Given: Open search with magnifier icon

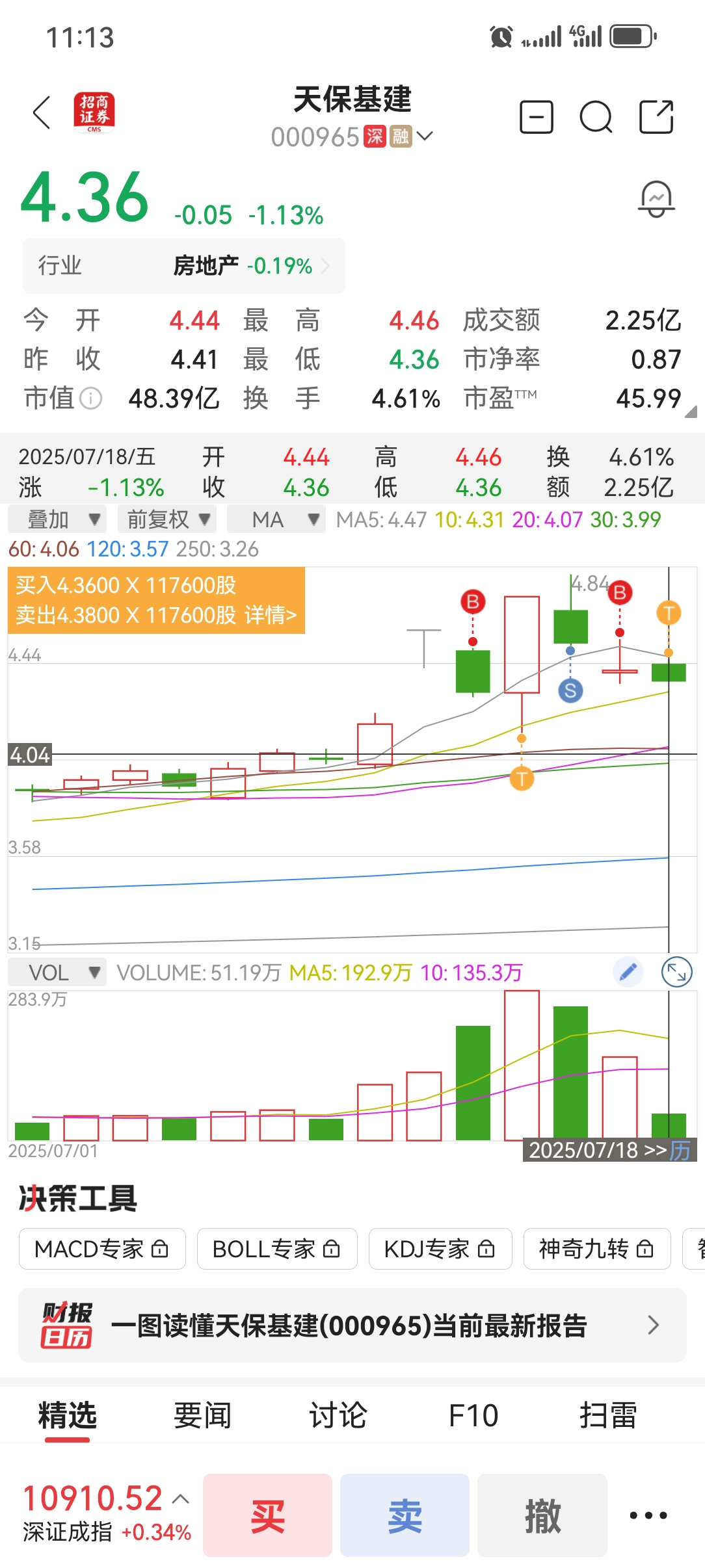Looking at the screenshot, I should 596,117.
